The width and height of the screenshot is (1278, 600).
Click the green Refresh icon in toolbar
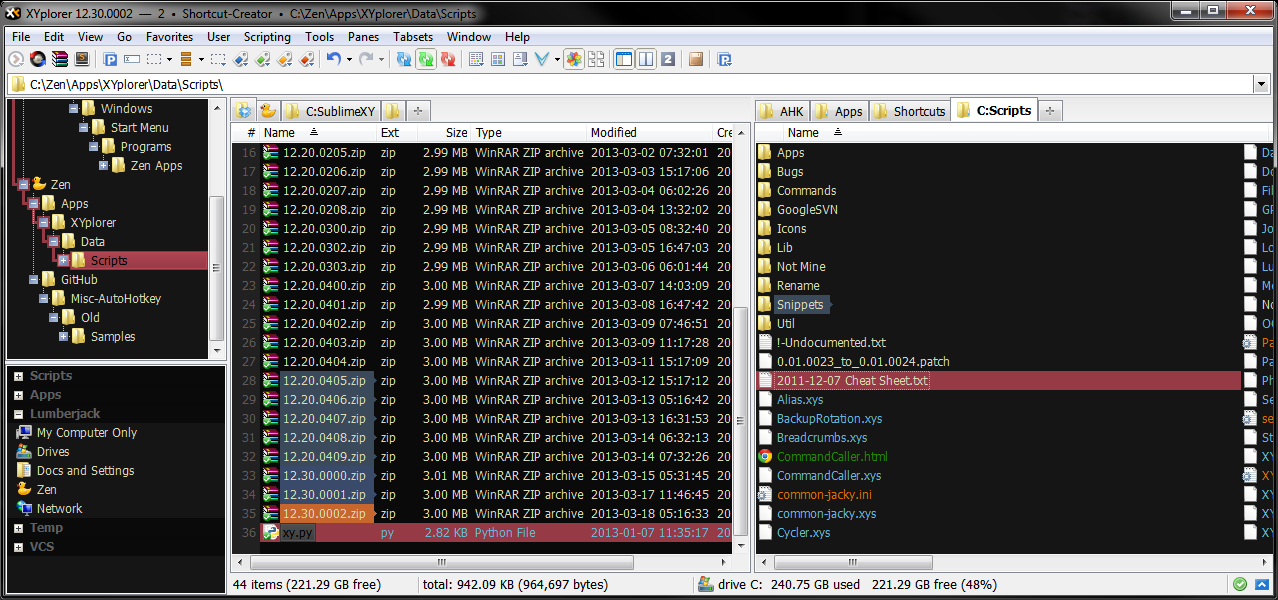coord(425,60)
